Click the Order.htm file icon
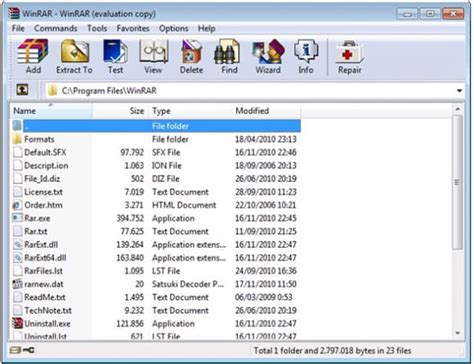 click(17, 205)
